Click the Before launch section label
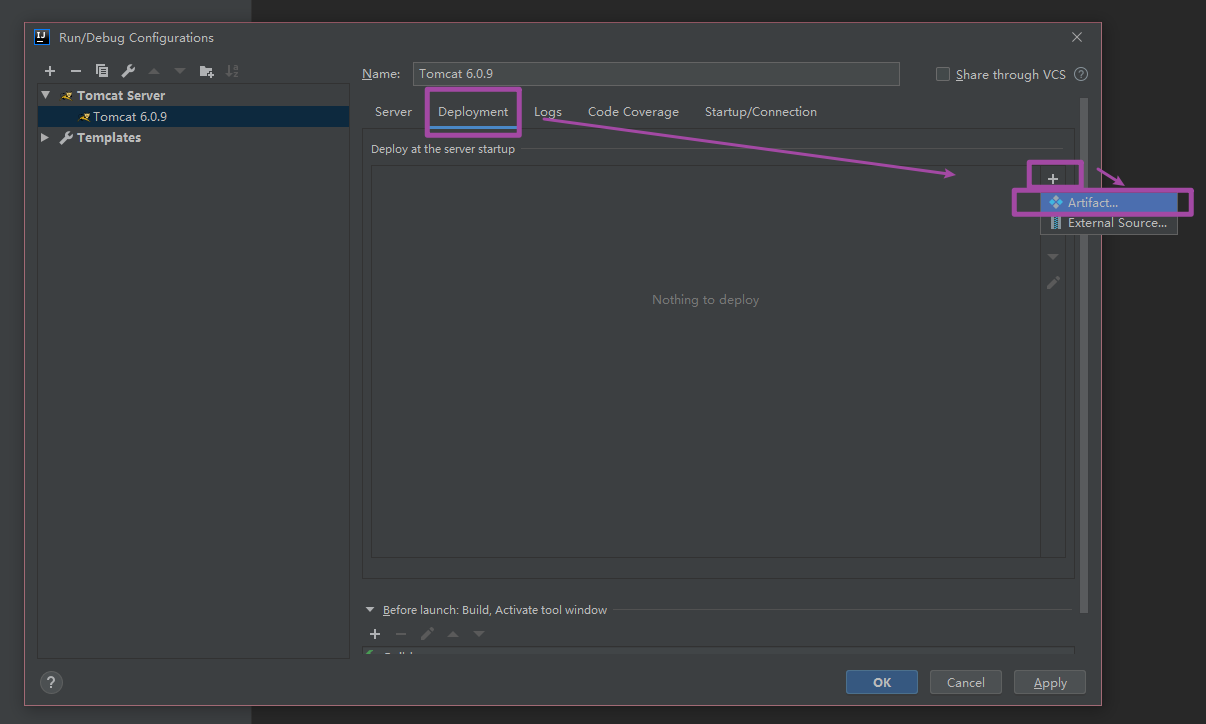This screenshot has height=724, width=1206. tap(495, 610)
